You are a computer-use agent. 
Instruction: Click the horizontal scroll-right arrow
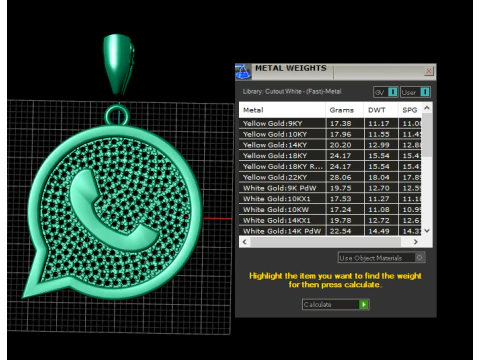click(416, 242)
